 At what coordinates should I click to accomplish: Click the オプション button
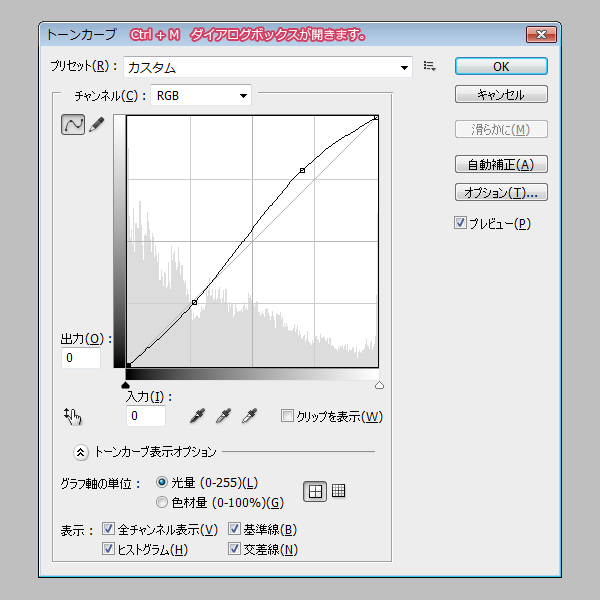tap(501, 192)
